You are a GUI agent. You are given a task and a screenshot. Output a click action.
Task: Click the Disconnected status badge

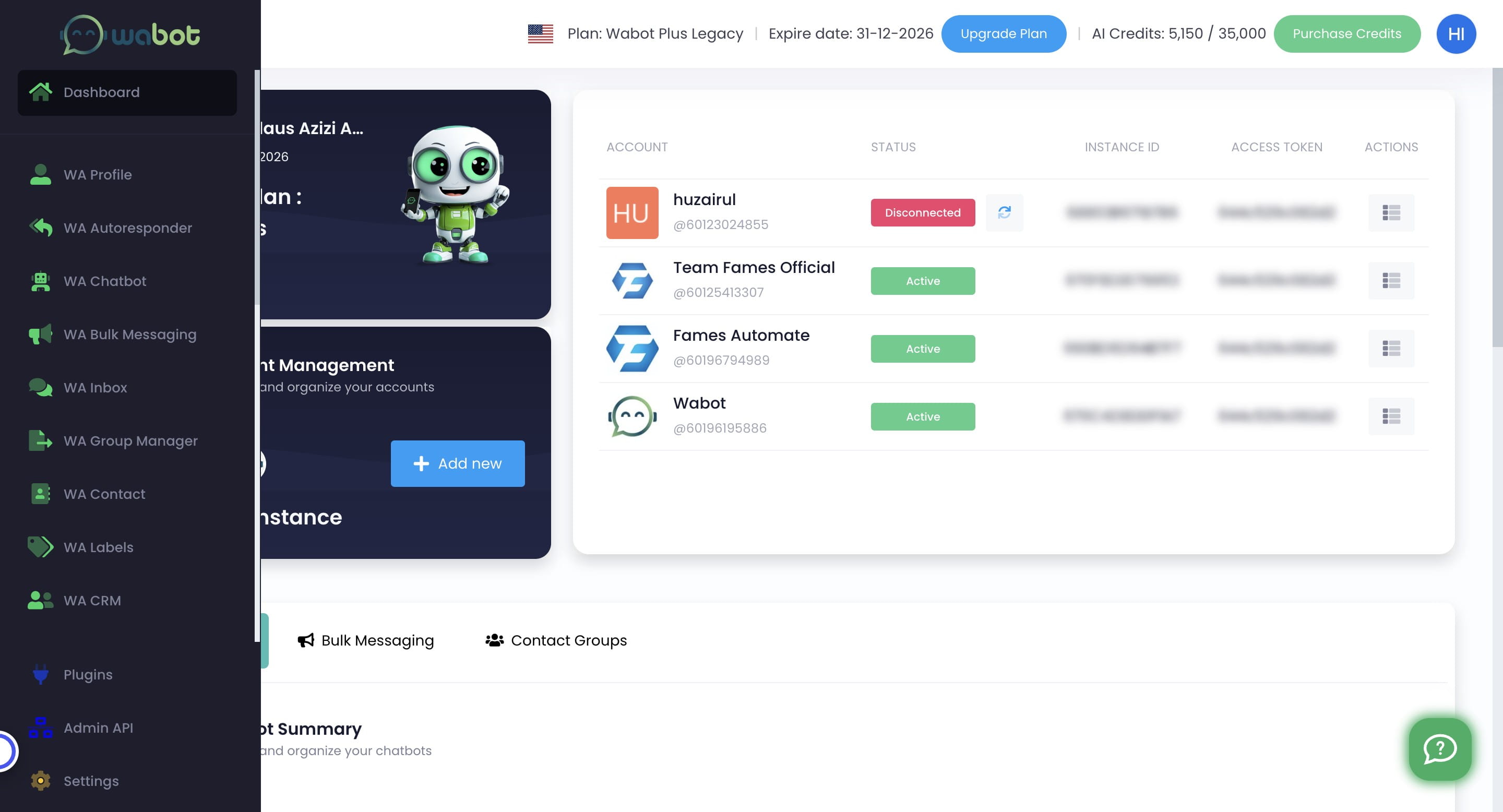coord(923,212)
